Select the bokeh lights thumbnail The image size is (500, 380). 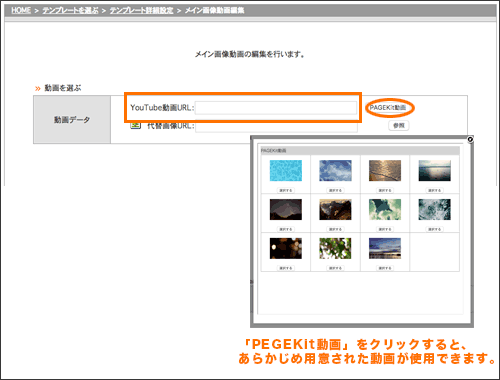[286, 248]
